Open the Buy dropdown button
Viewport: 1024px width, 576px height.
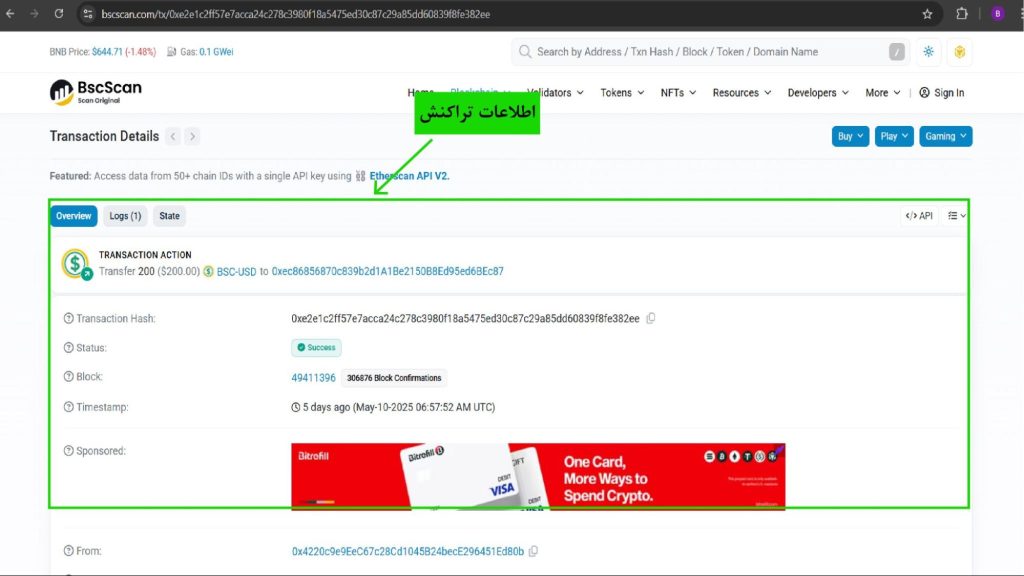pyautogui.click(x=850, y=136)
